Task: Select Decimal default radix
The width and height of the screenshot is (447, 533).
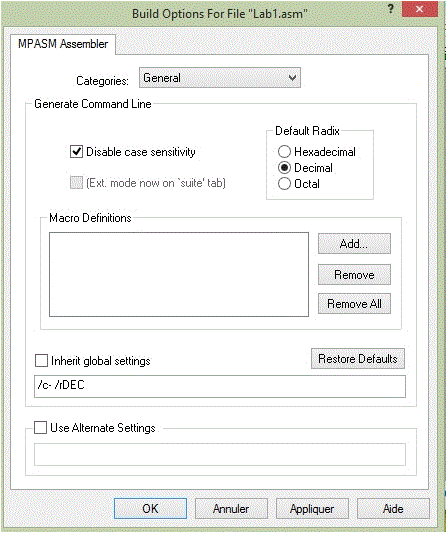Action: 284,168
